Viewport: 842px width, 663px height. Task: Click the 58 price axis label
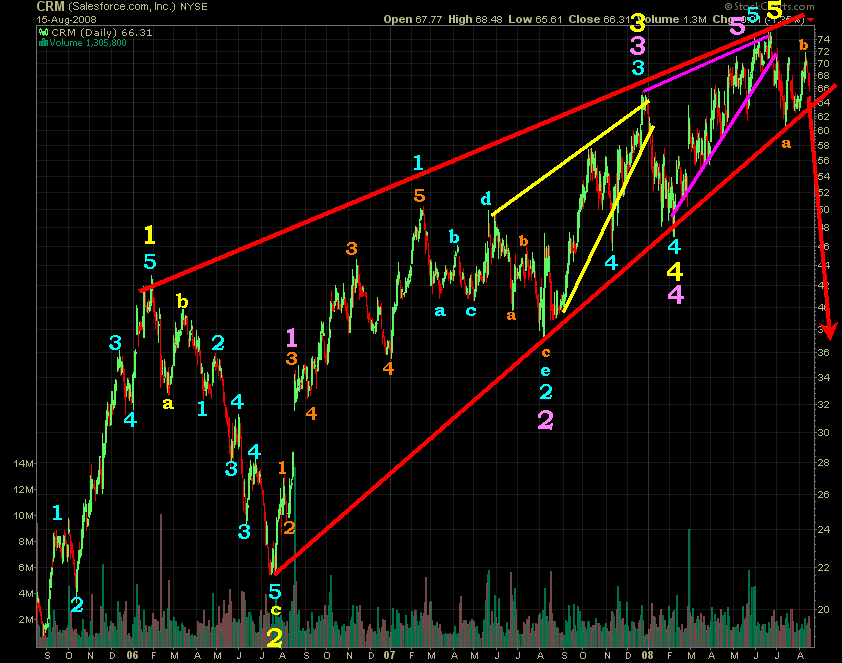tap(823, 145)
